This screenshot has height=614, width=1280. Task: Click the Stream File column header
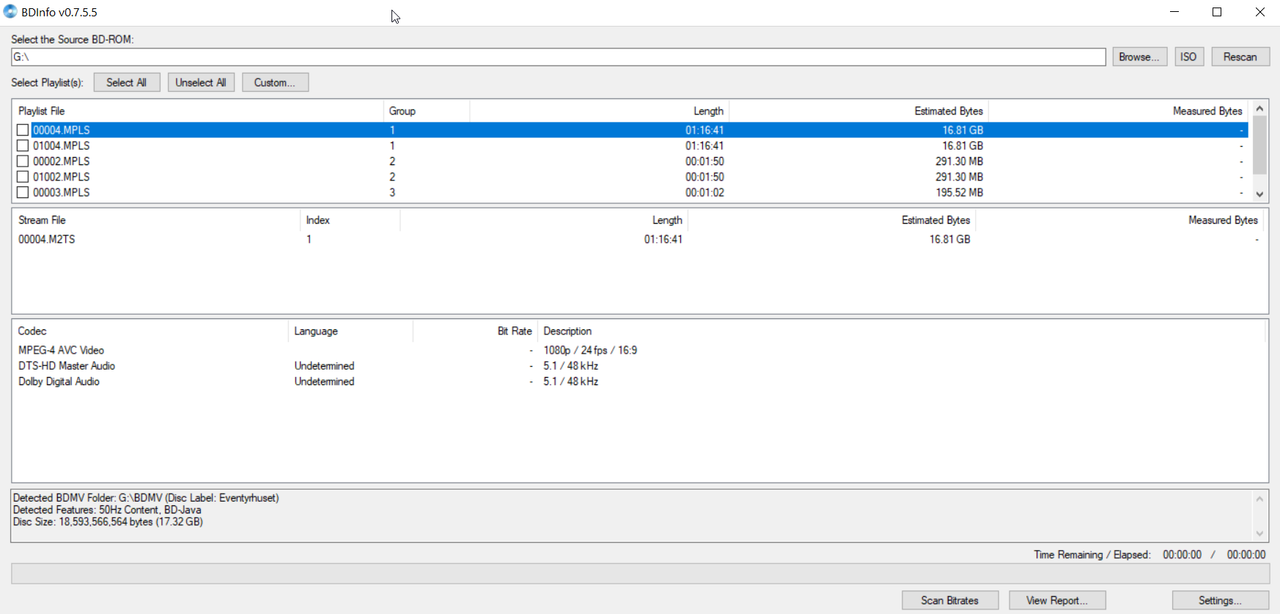pos(156,220)
